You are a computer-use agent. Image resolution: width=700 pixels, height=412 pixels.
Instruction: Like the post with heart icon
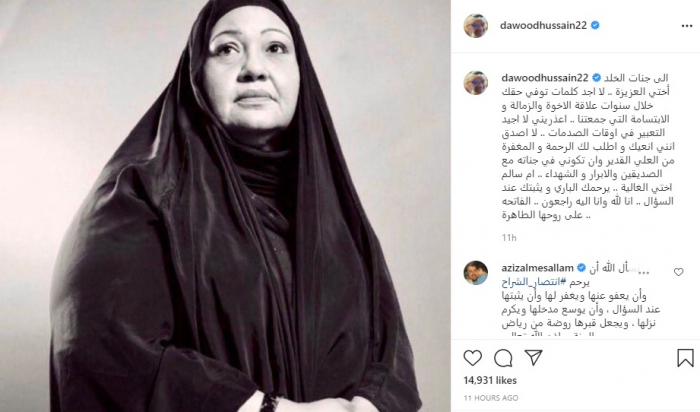pos(472,358)
